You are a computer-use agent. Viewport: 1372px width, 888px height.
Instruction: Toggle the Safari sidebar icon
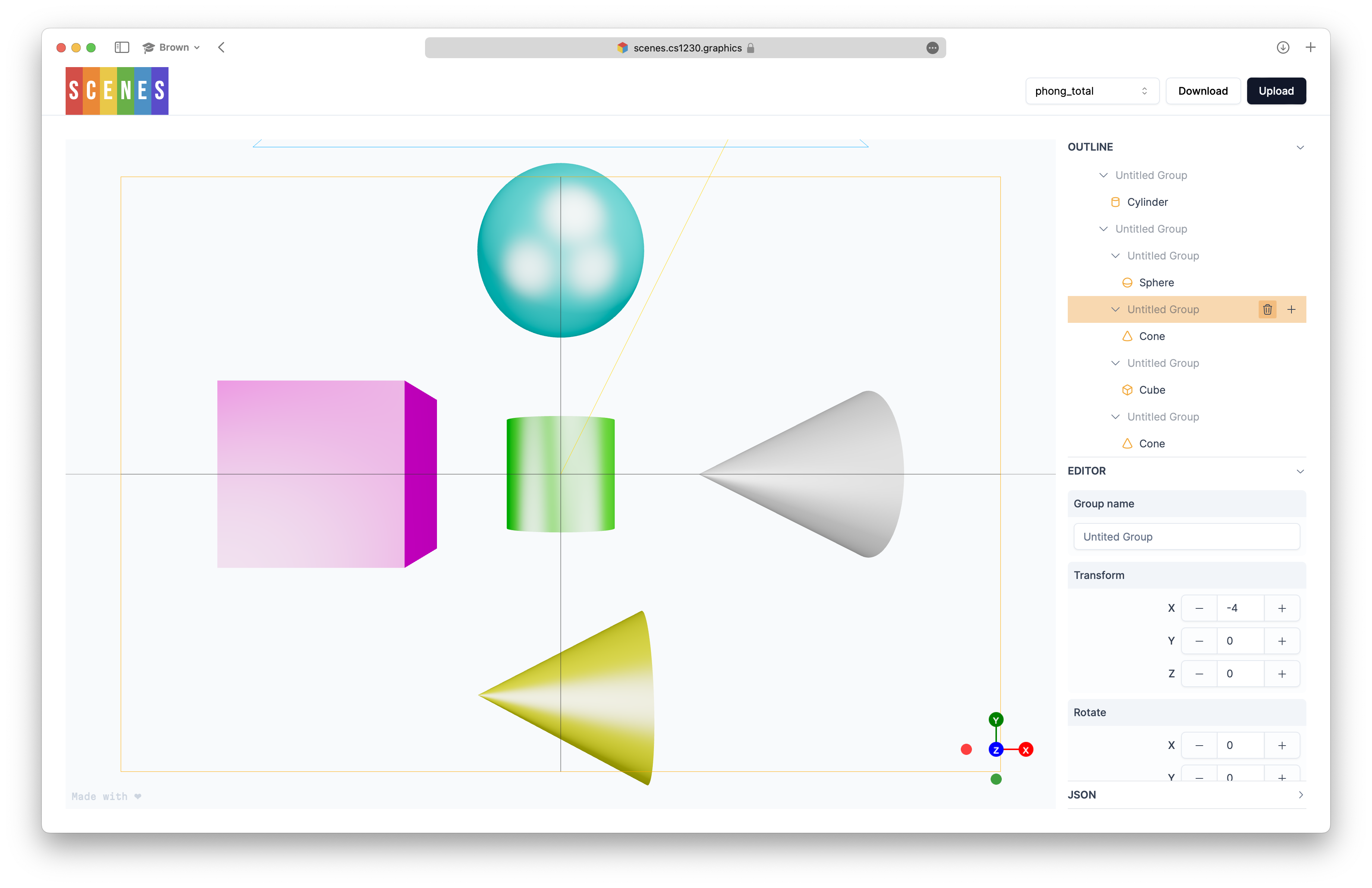tap(122, 47)
